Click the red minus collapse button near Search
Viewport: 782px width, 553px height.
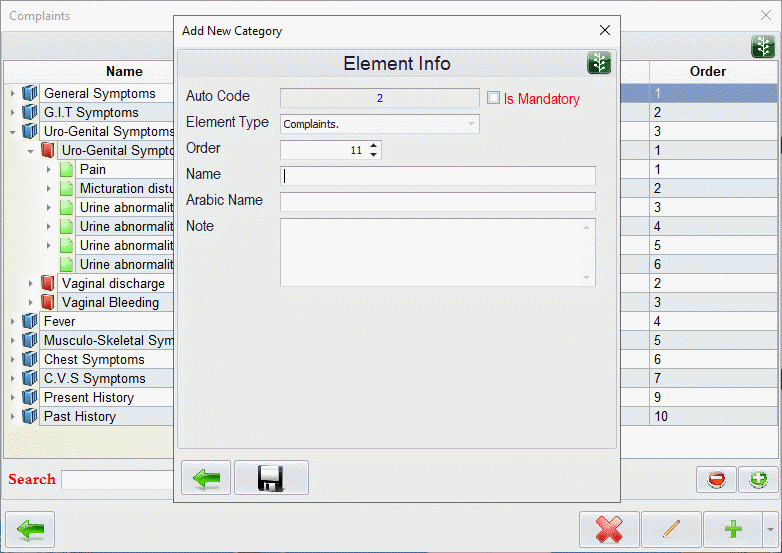click(716, 479)
